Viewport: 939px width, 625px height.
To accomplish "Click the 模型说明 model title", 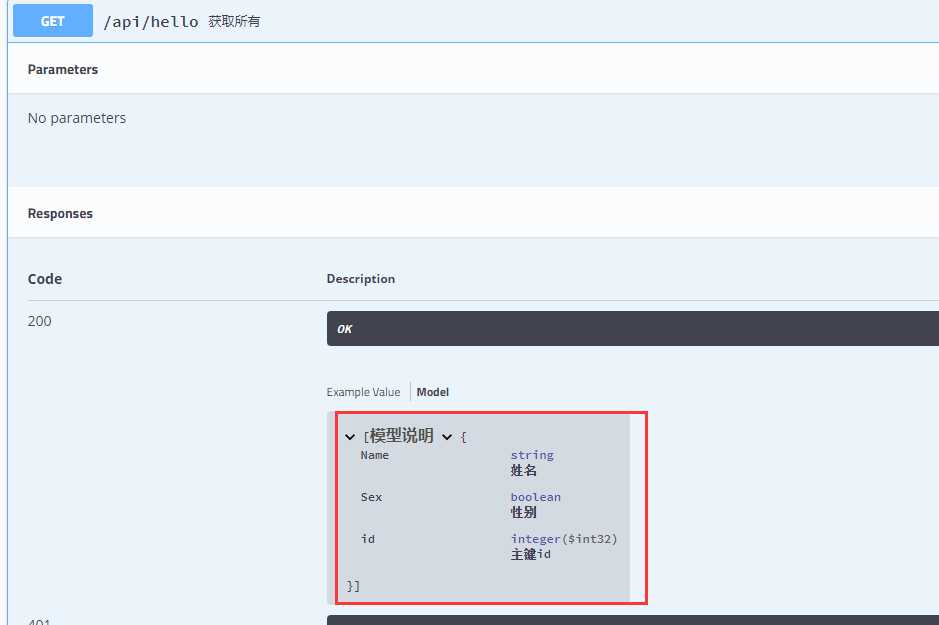I will pyautogui.click(x=401, y=436).
